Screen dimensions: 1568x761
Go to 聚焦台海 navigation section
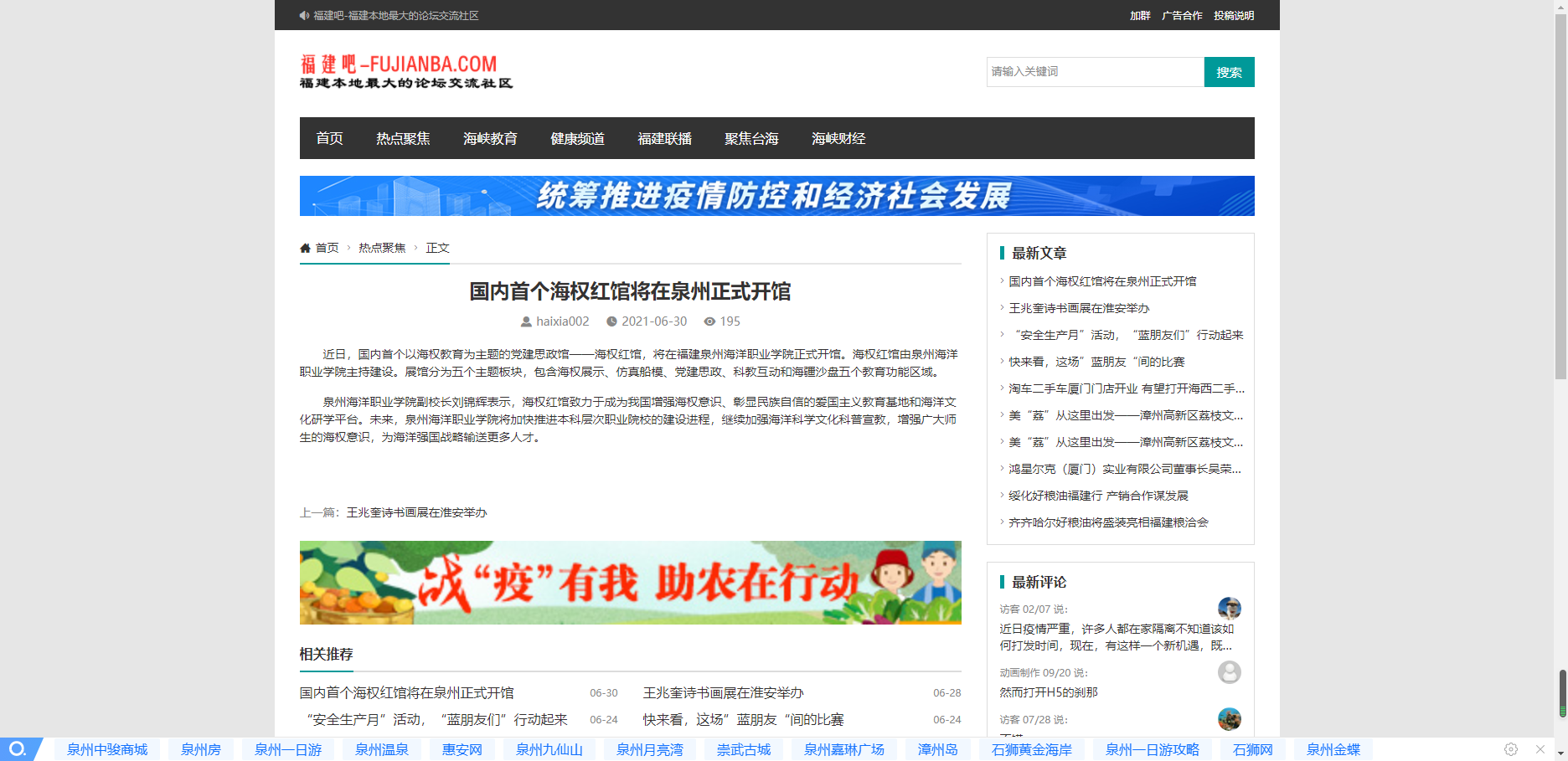pyautogui.click(x=751, y=138)
